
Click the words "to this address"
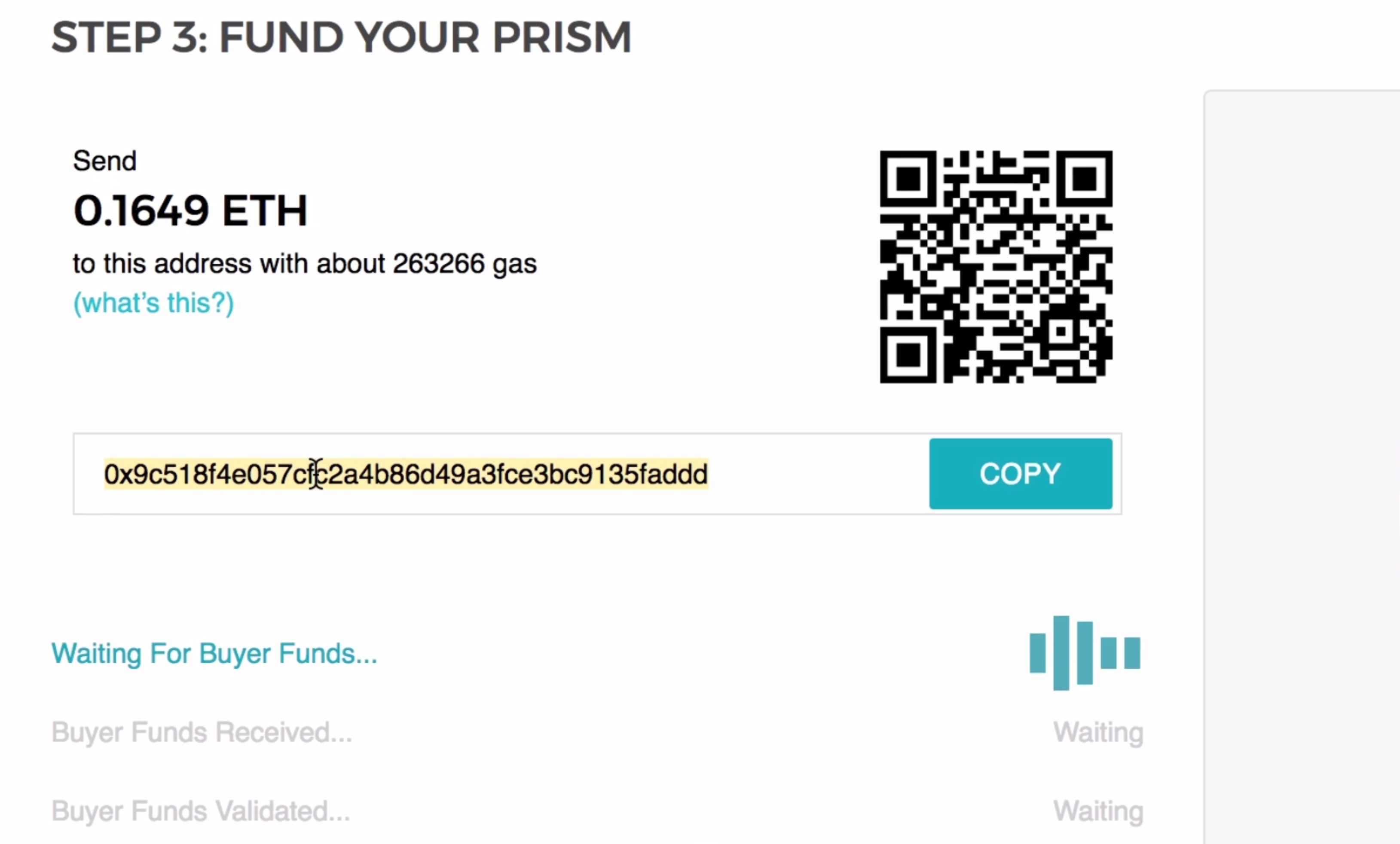click(x=162, y=264)
